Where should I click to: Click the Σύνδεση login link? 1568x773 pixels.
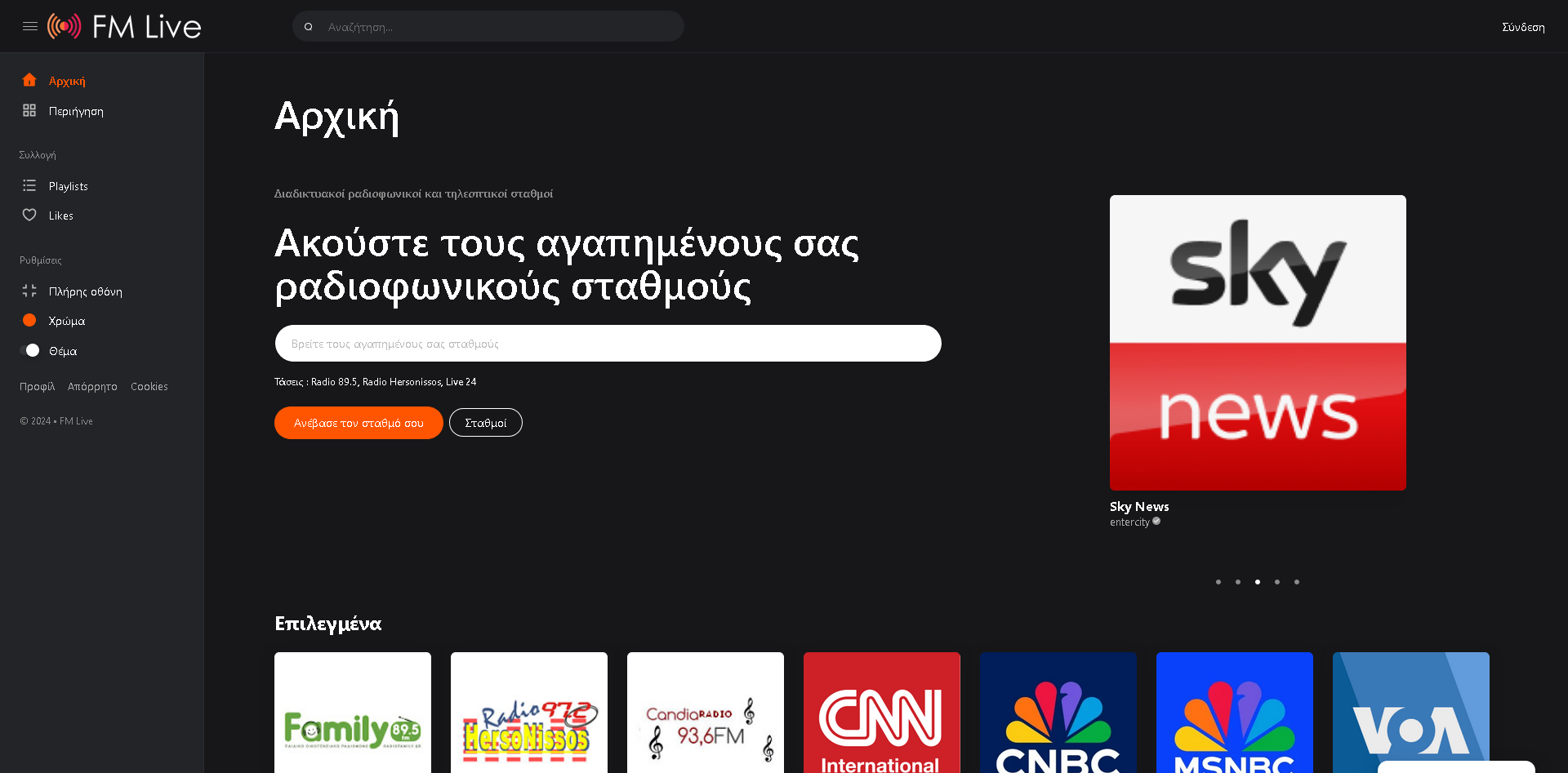pyautogui.click(x=1523, y=27)
